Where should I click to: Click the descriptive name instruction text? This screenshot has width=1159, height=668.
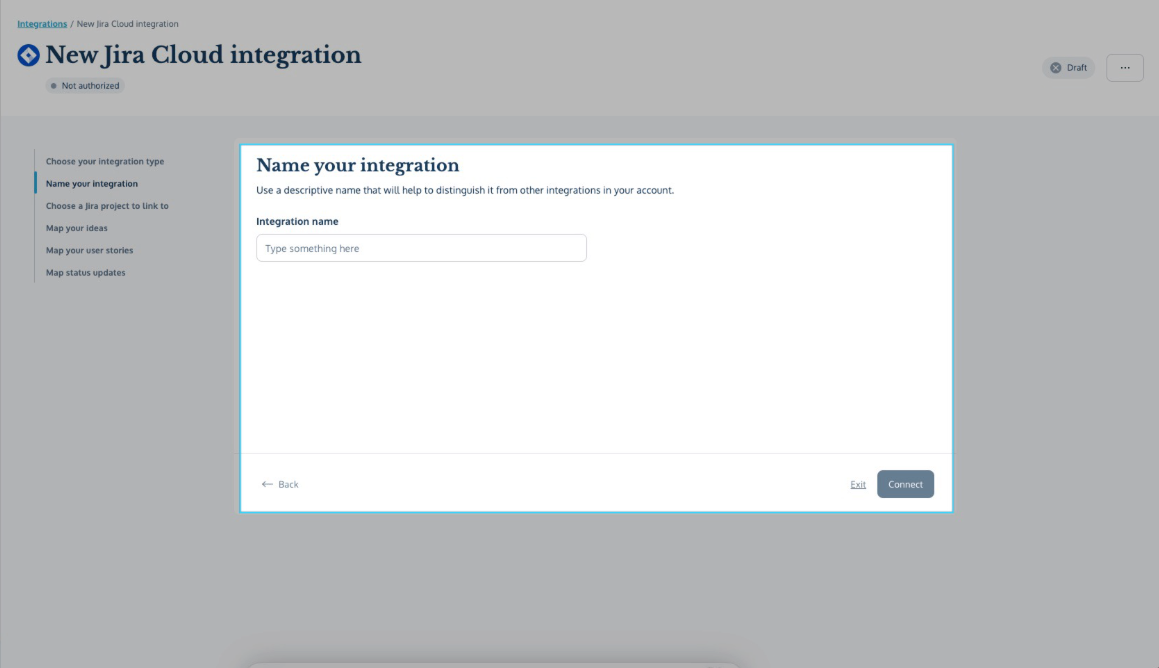click(x=465, y=190)
